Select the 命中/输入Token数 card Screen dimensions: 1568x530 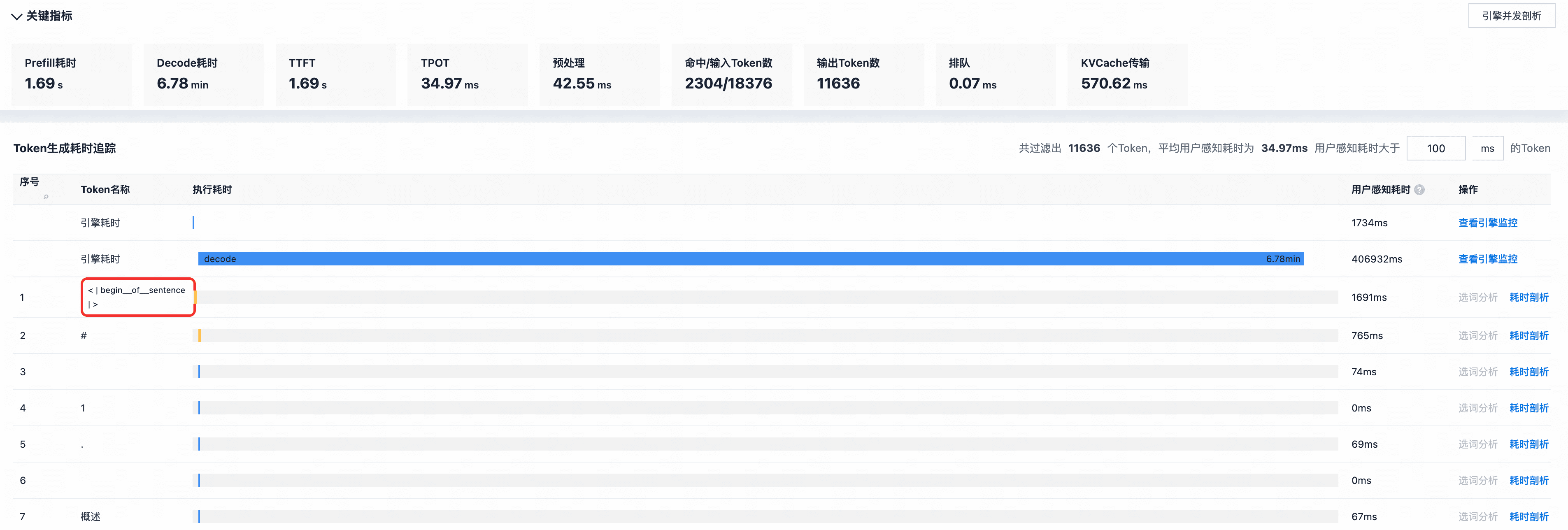click(x=731, y=75)
